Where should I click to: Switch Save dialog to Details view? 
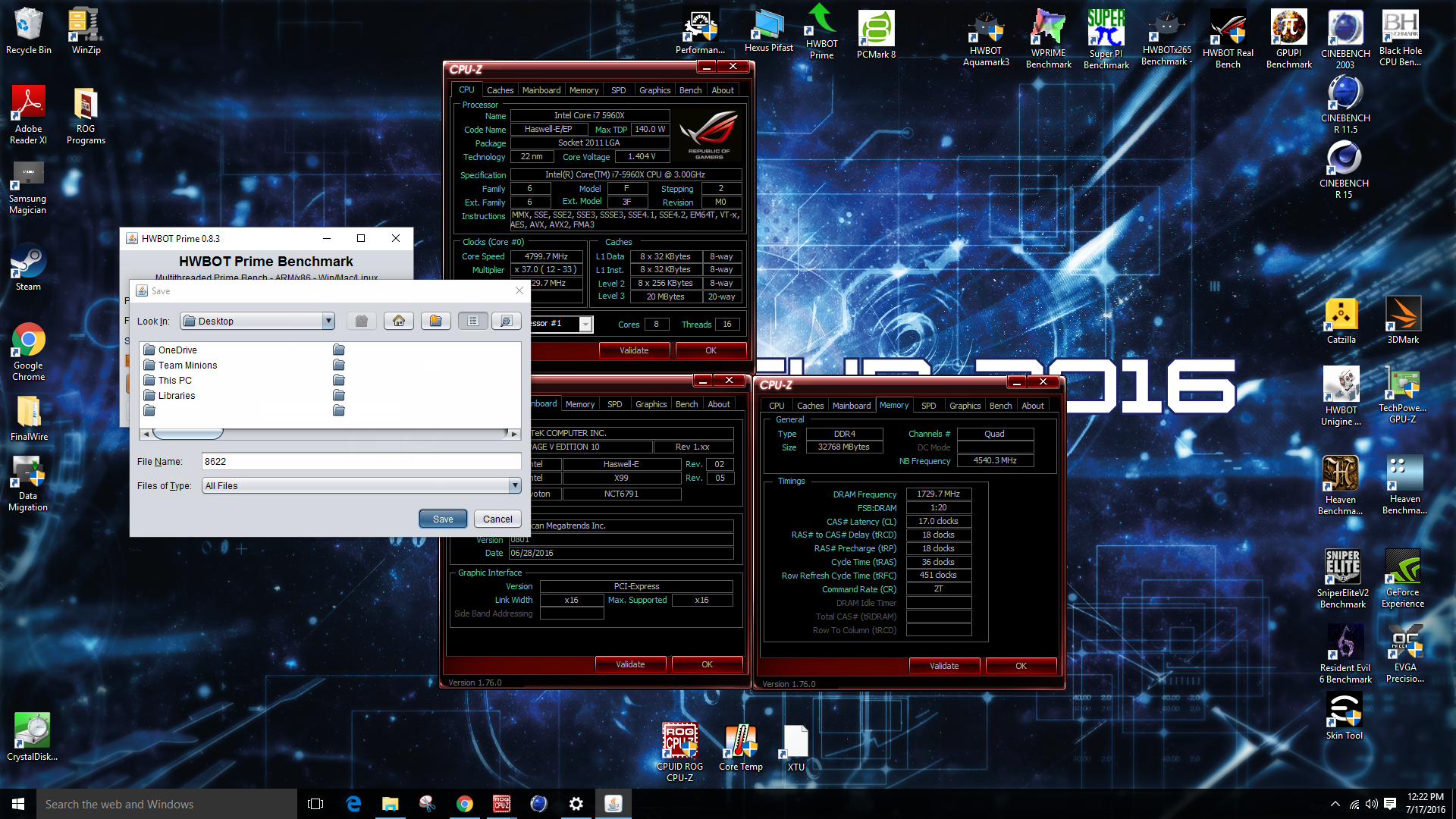click(506, 321)
